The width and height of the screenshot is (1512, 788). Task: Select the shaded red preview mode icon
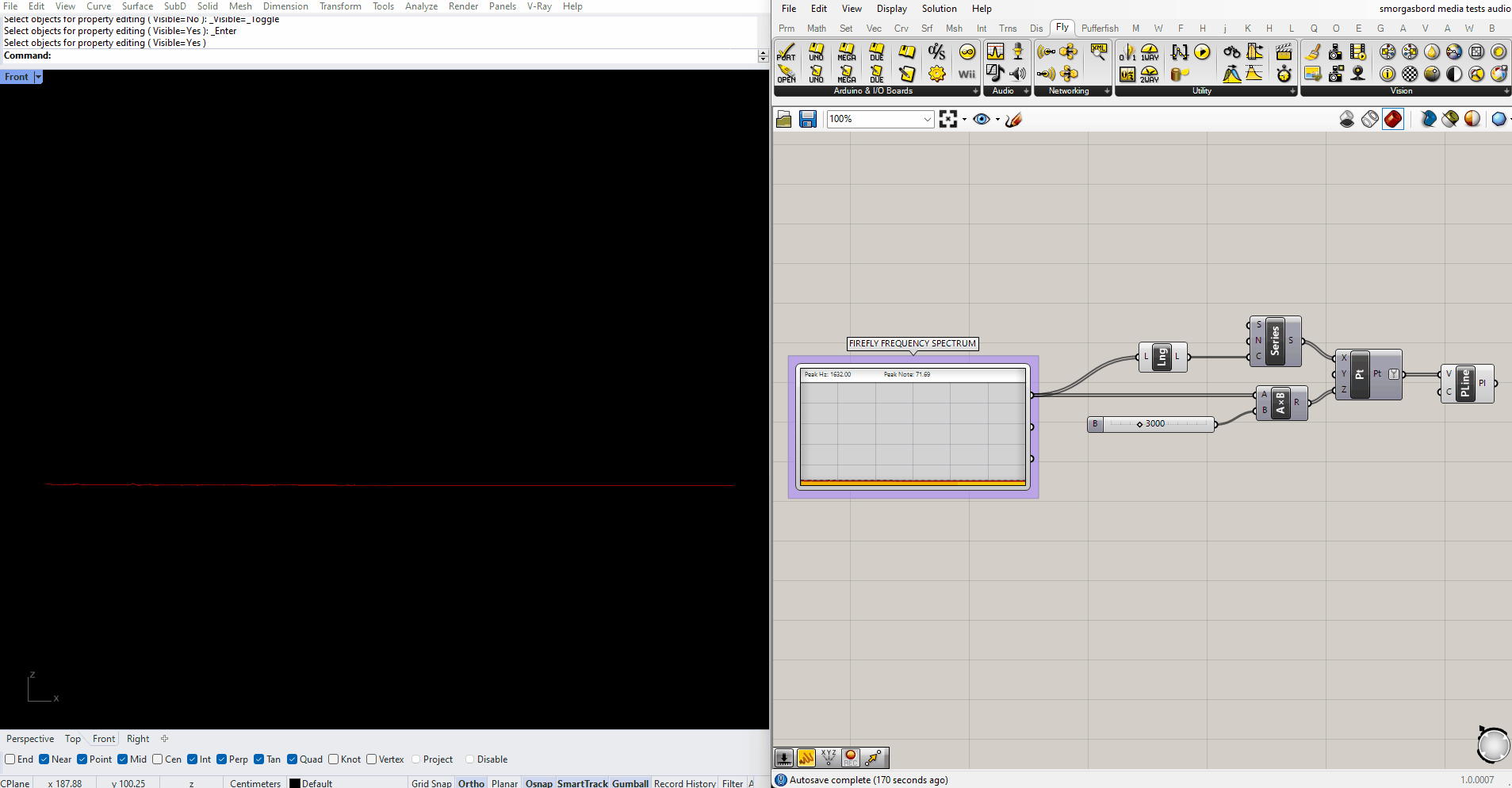click(1392, 120)
